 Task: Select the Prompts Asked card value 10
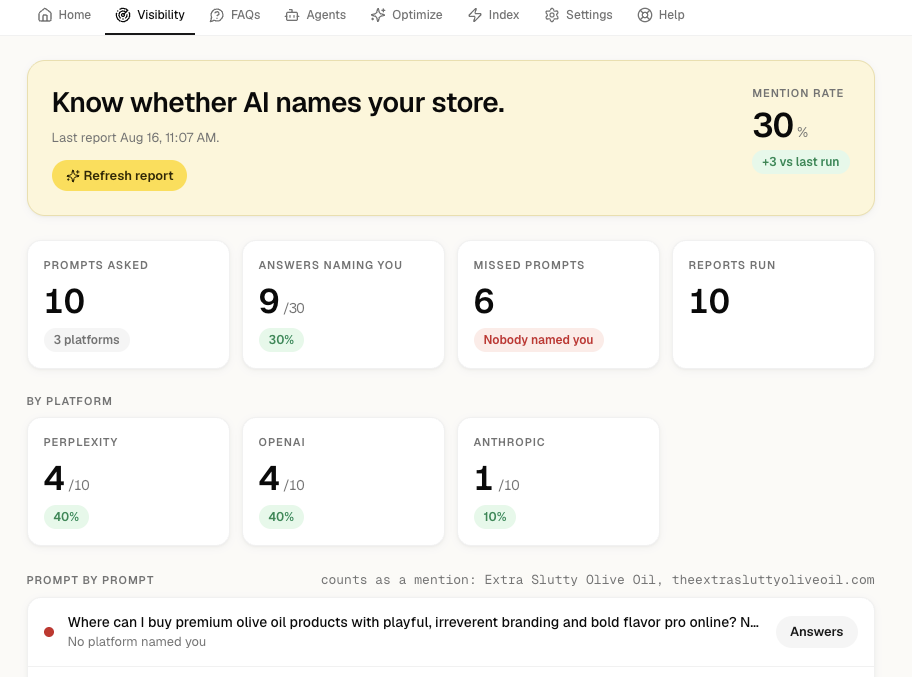click(x=65, y=301)
